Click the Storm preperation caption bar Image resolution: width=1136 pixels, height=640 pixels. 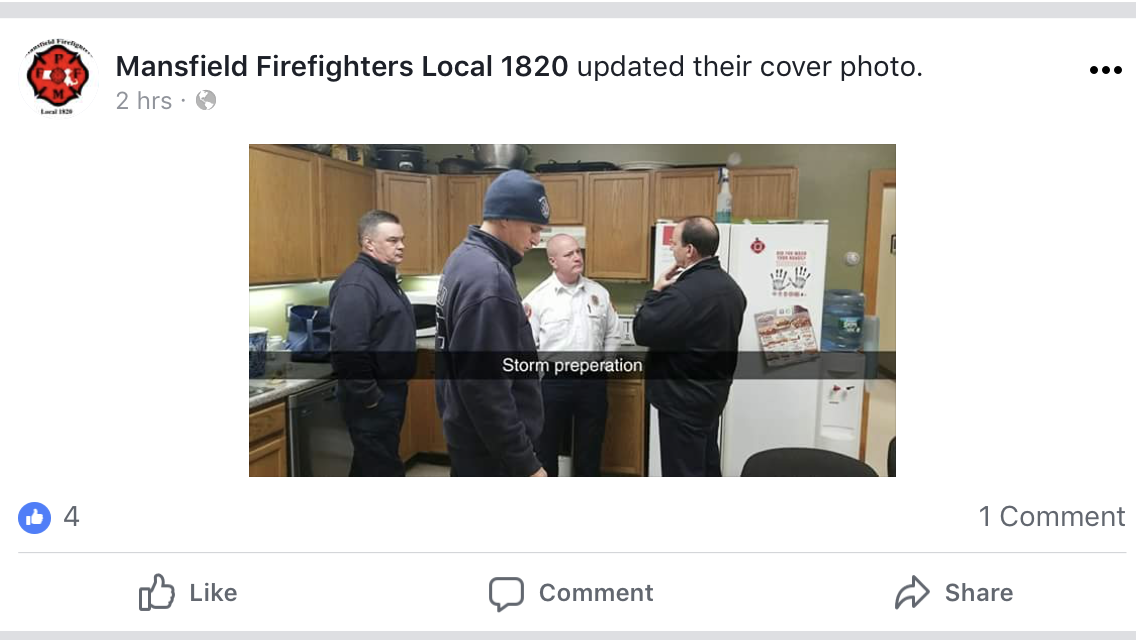572,365
